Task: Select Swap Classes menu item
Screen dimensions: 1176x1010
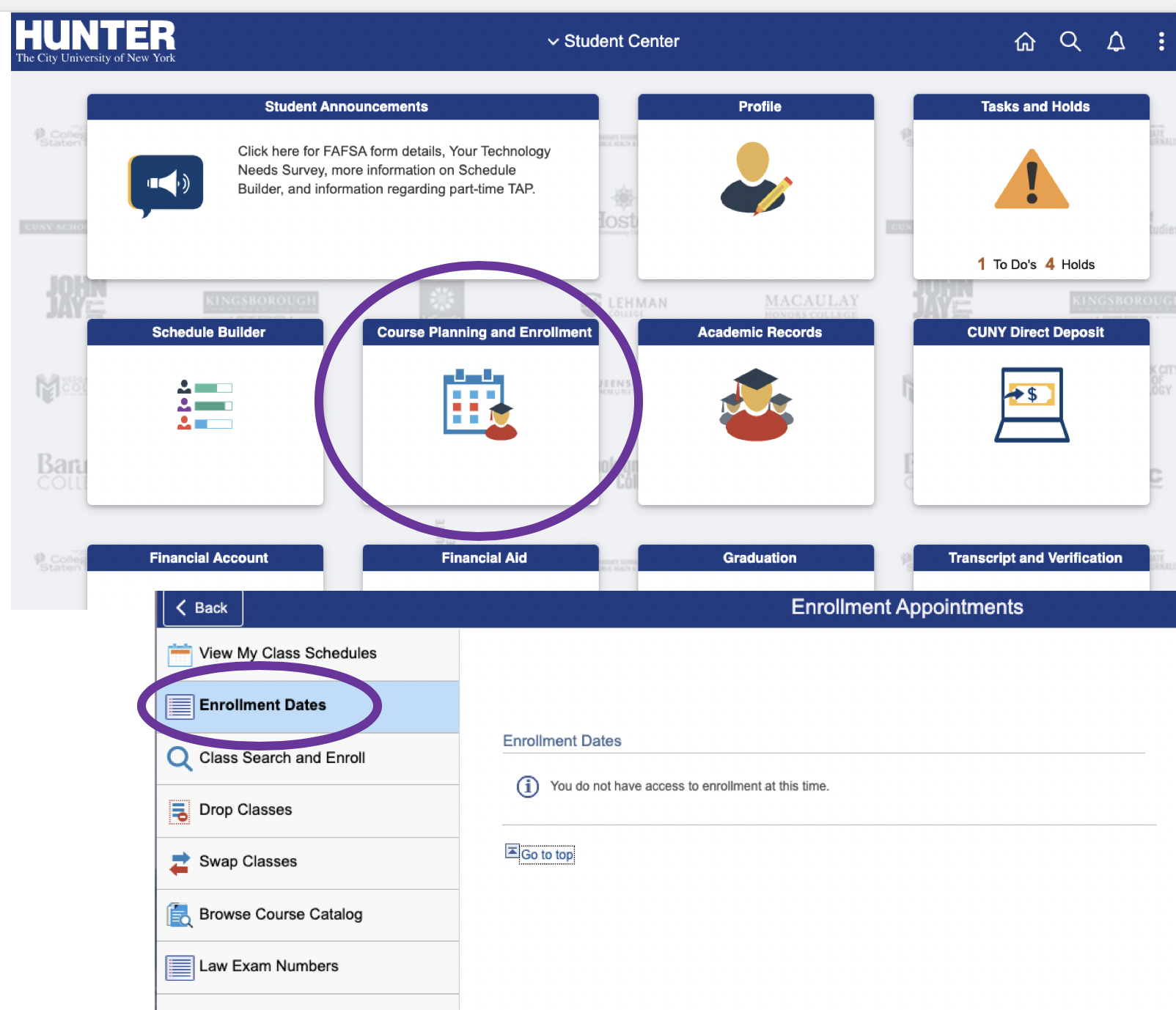Action: 248,862
